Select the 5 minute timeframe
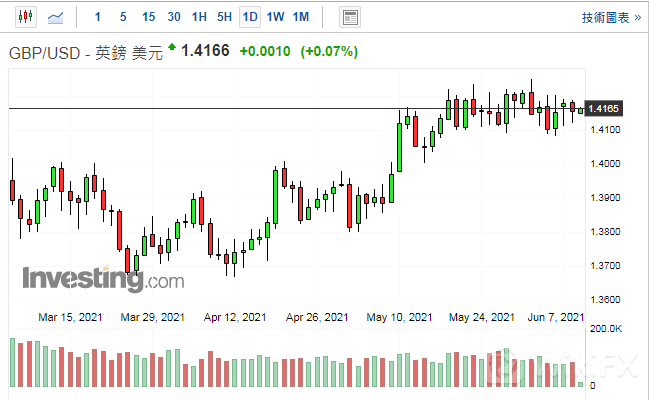Viewport: 649px width, 400px height. click(122, 17)
